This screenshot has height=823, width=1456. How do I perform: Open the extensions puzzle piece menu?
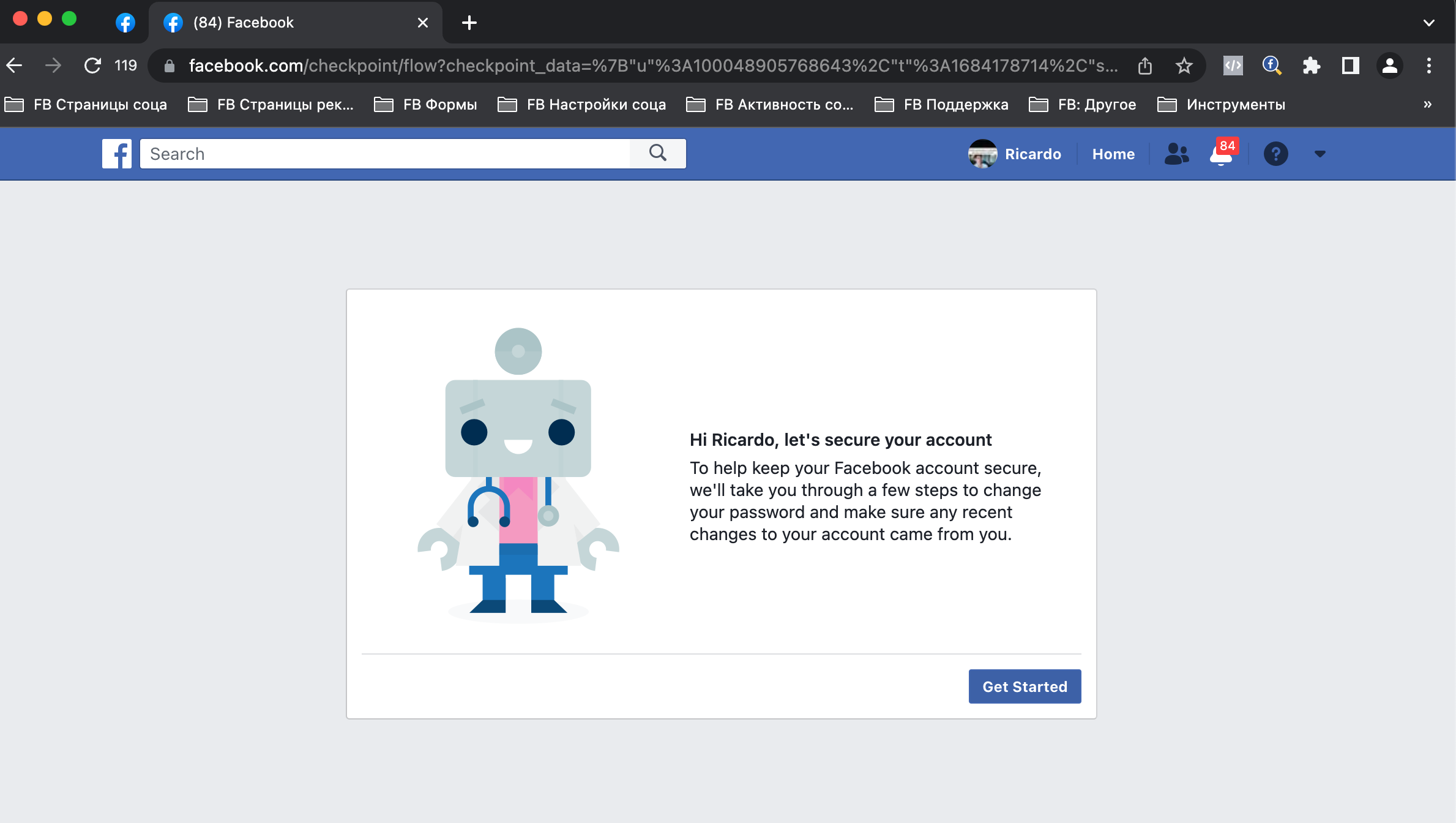(1311, 66)
